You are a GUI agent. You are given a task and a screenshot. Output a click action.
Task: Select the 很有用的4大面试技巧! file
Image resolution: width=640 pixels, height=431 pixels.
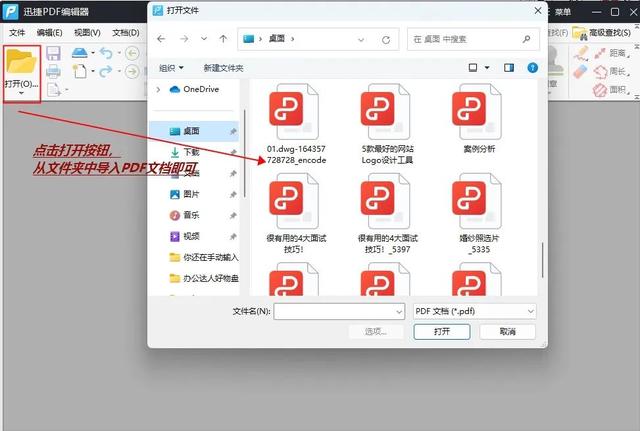click(296, 214)
